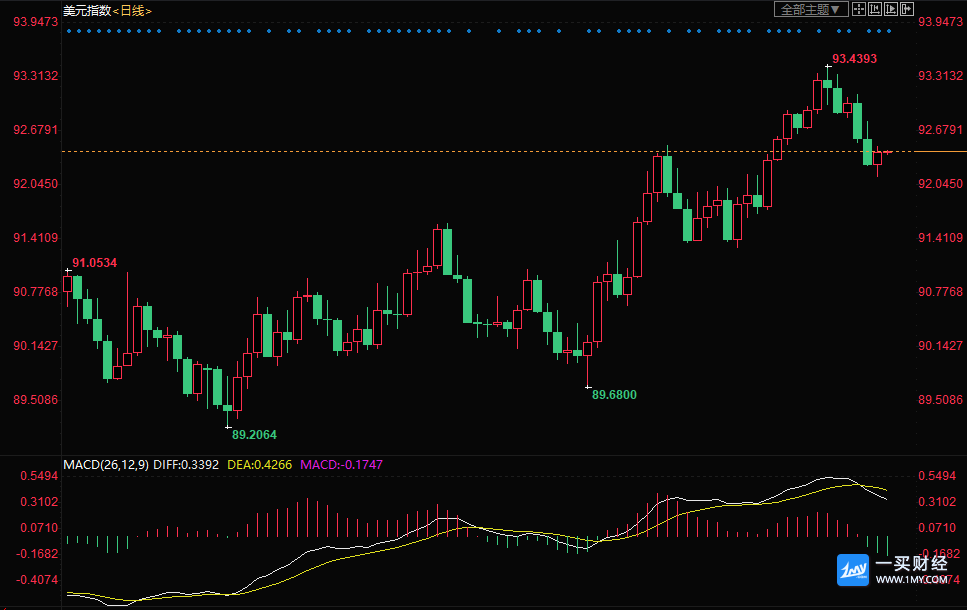967x610 pixels.
Task: Click the 89.6800 low price label
Action: click(x=614, y=395)
